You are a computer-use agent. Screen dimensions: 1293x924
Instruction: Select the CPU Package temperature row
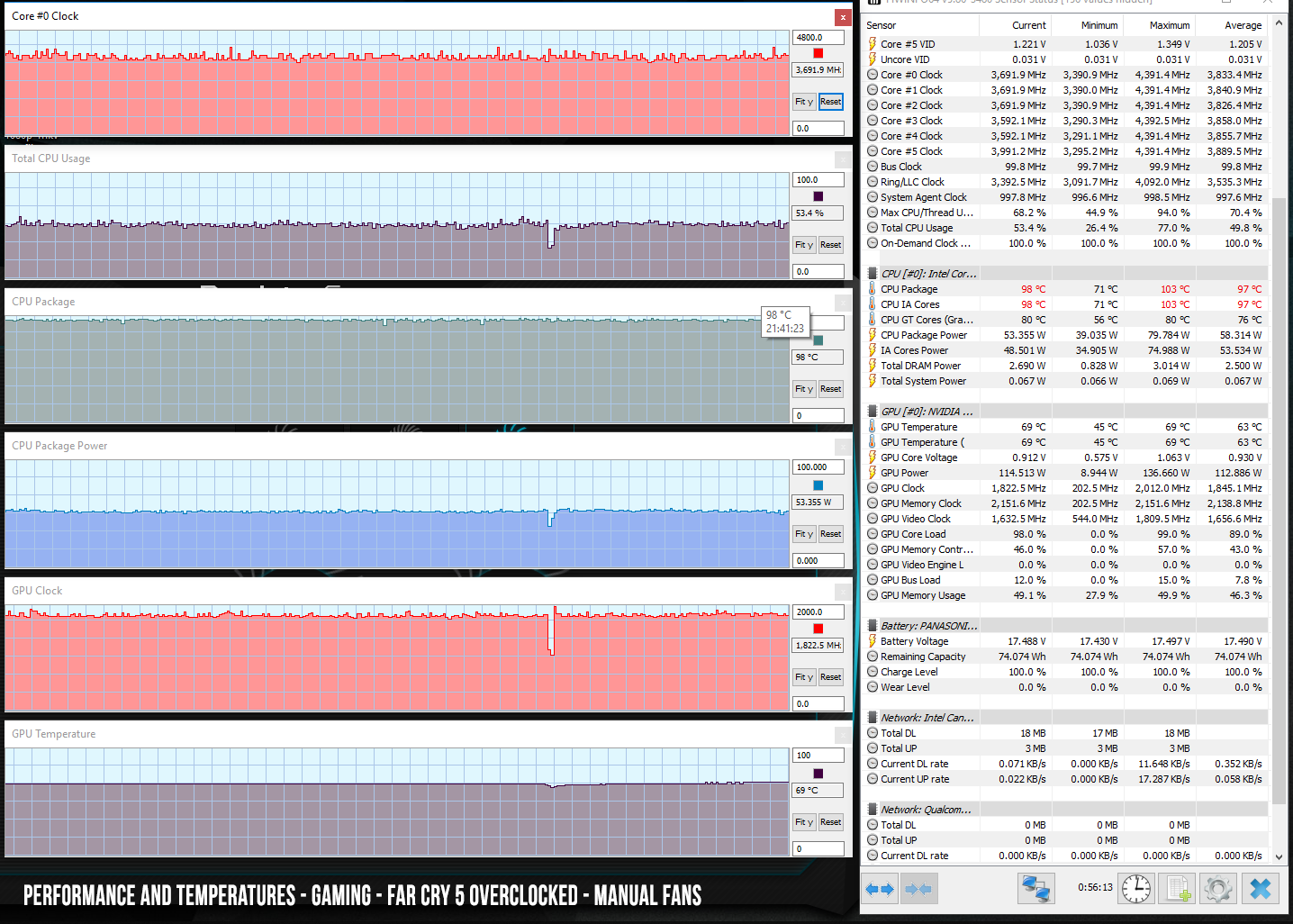[1066, 289]
